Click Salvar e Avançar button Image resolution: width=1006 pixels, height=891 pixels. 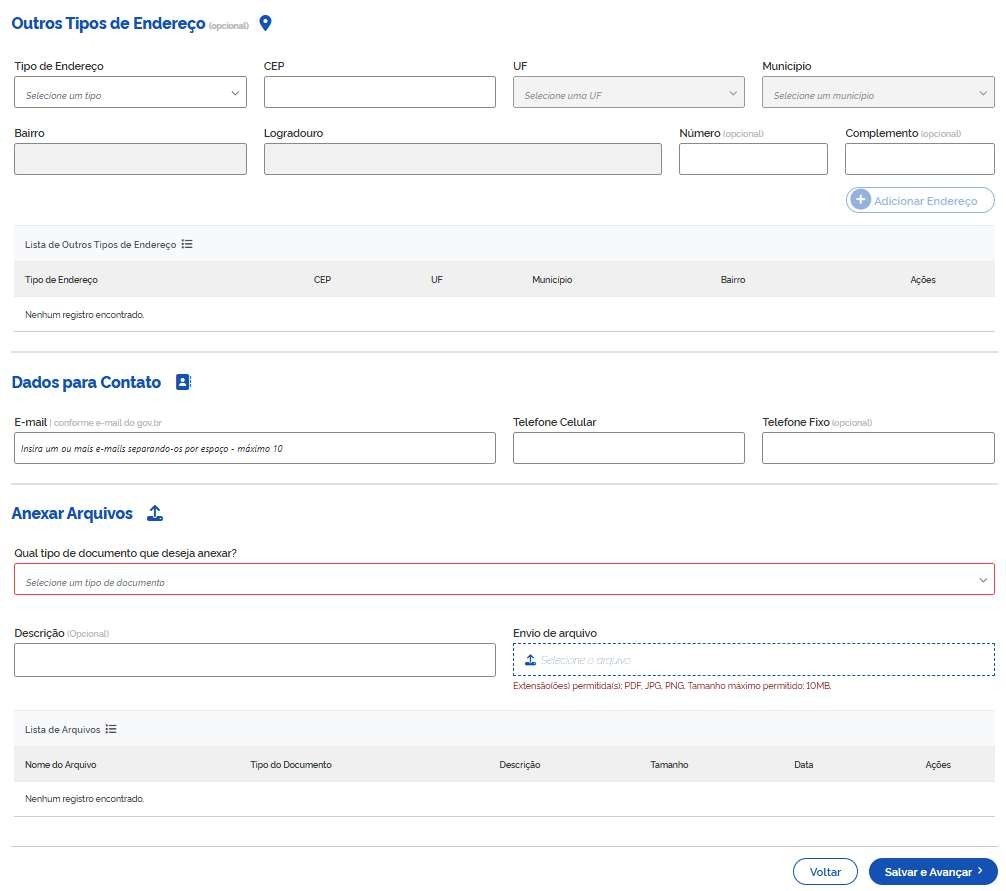click(933, 872)
